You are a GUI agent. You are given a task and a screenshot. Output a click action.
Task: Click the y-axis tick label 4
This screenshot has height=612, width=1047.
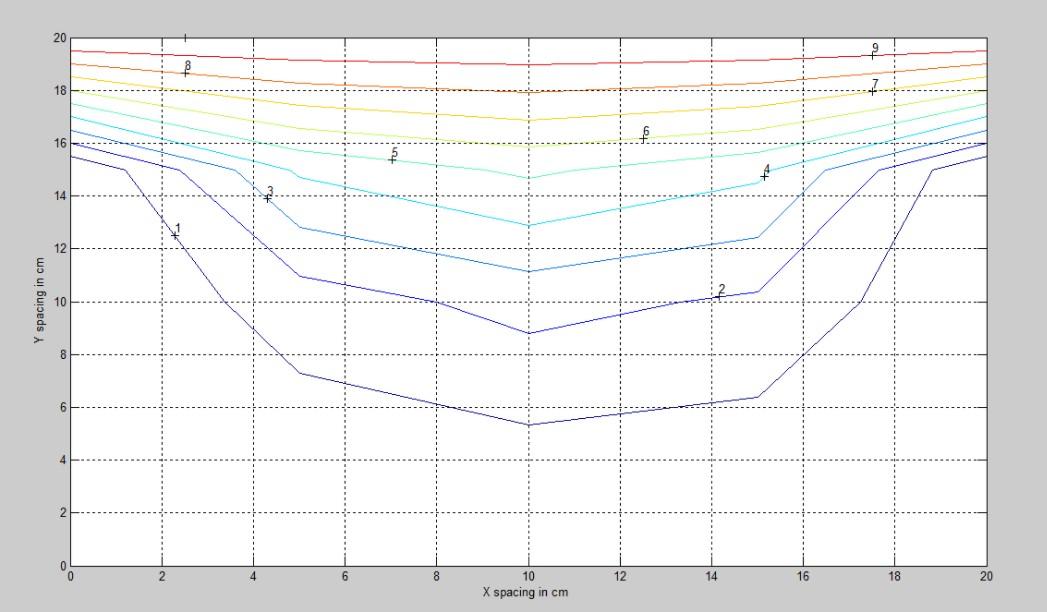63,461
